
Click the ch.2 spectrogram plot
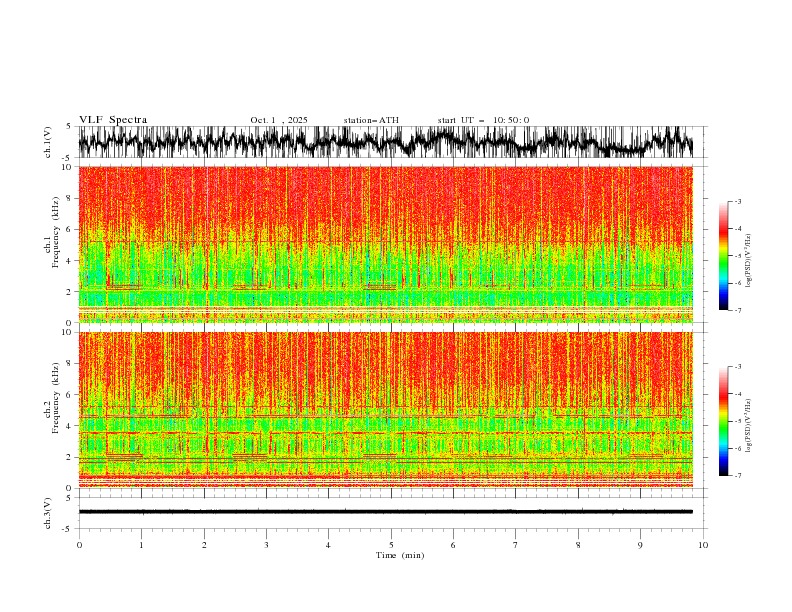click(386, 410)
